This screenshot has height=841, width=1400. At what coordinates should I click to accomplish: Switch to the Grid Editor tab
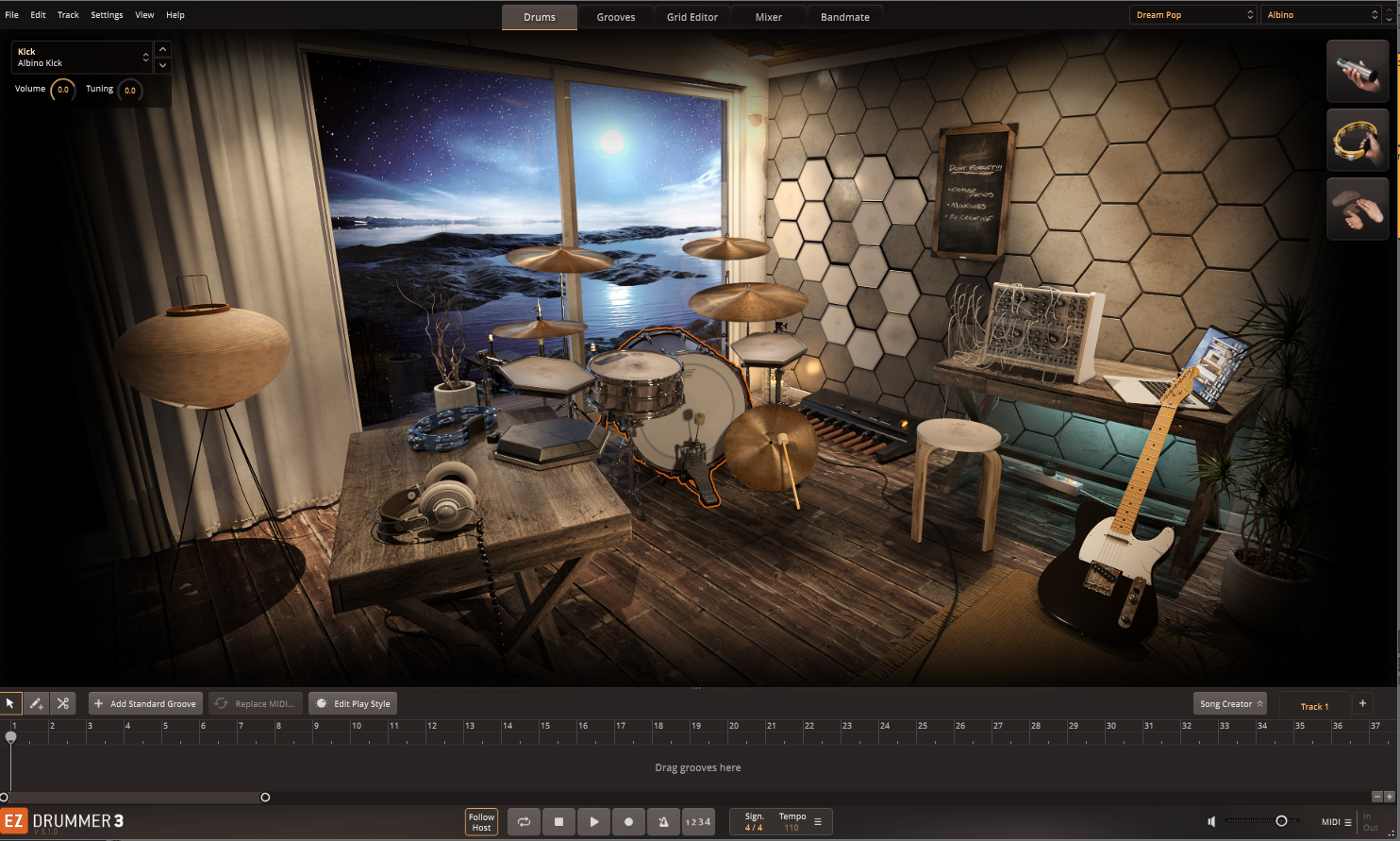coord(692,17)
